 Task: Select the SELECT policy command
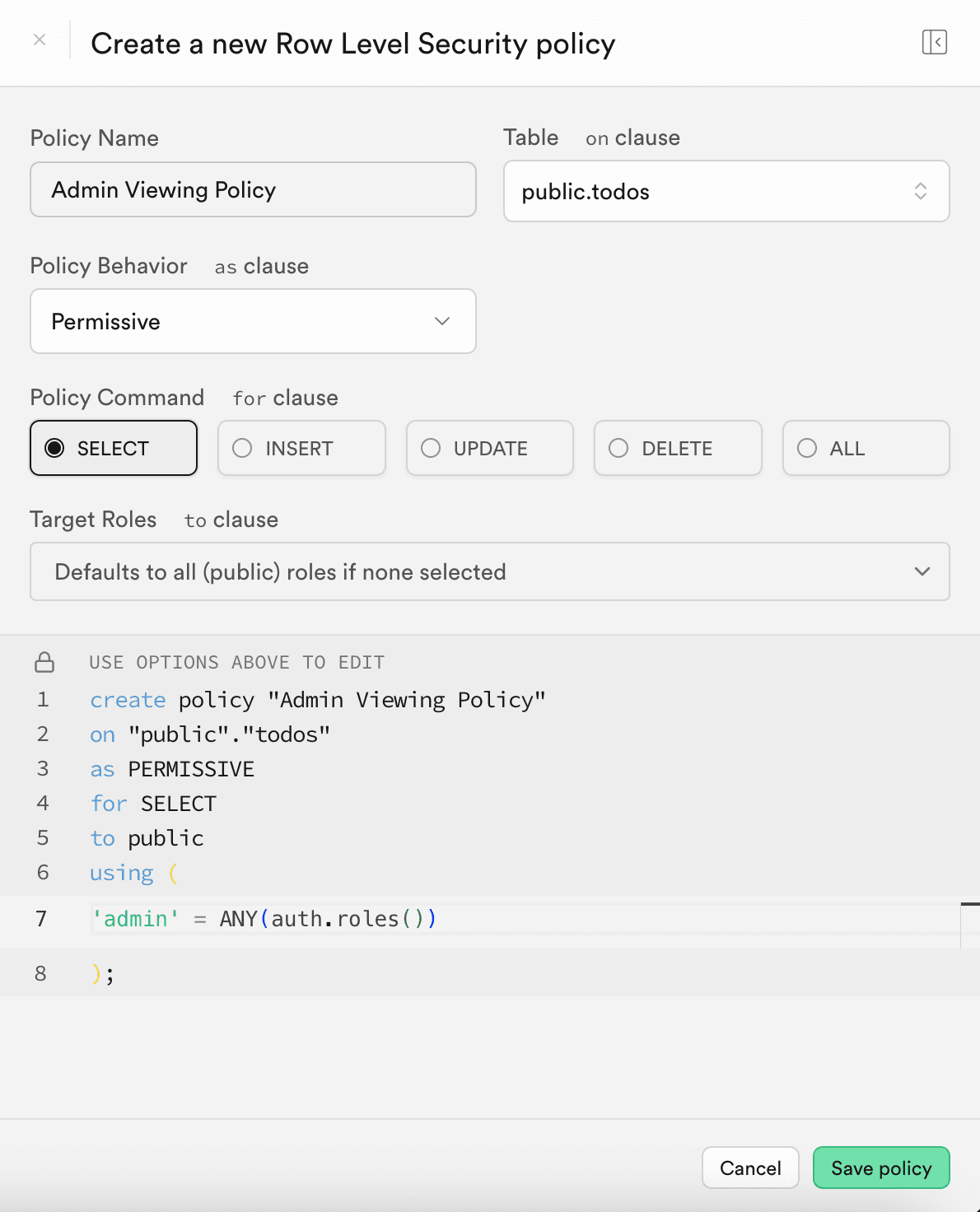(113, 448)
